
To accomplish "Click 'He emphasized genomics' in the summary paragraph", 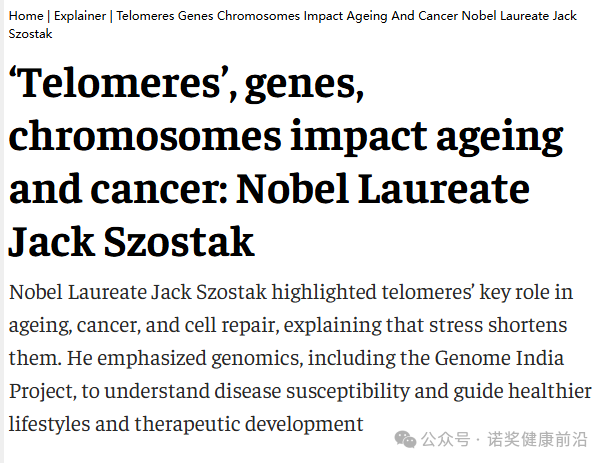I will tap(185, 358).
